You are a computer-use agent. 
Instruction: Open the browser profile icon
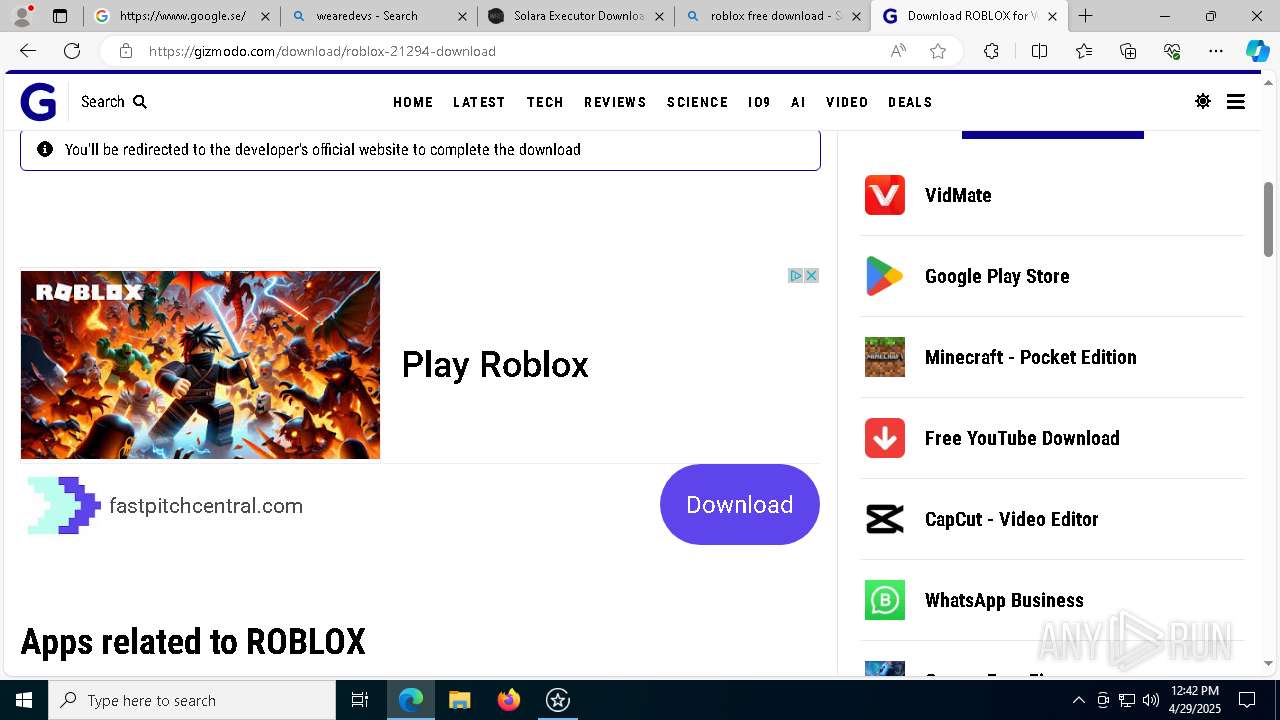pyautogui.click(x=24, y=15)
